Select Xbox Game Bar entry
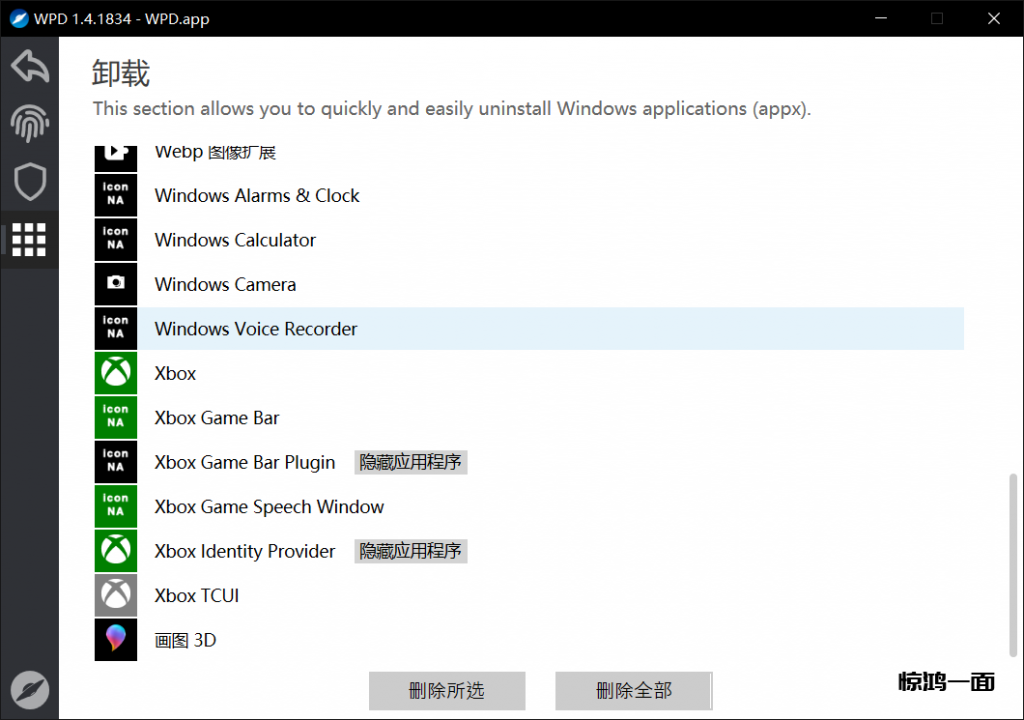Image resolution: width=1024 pixels, height=720 pixels. coord(217,418)
